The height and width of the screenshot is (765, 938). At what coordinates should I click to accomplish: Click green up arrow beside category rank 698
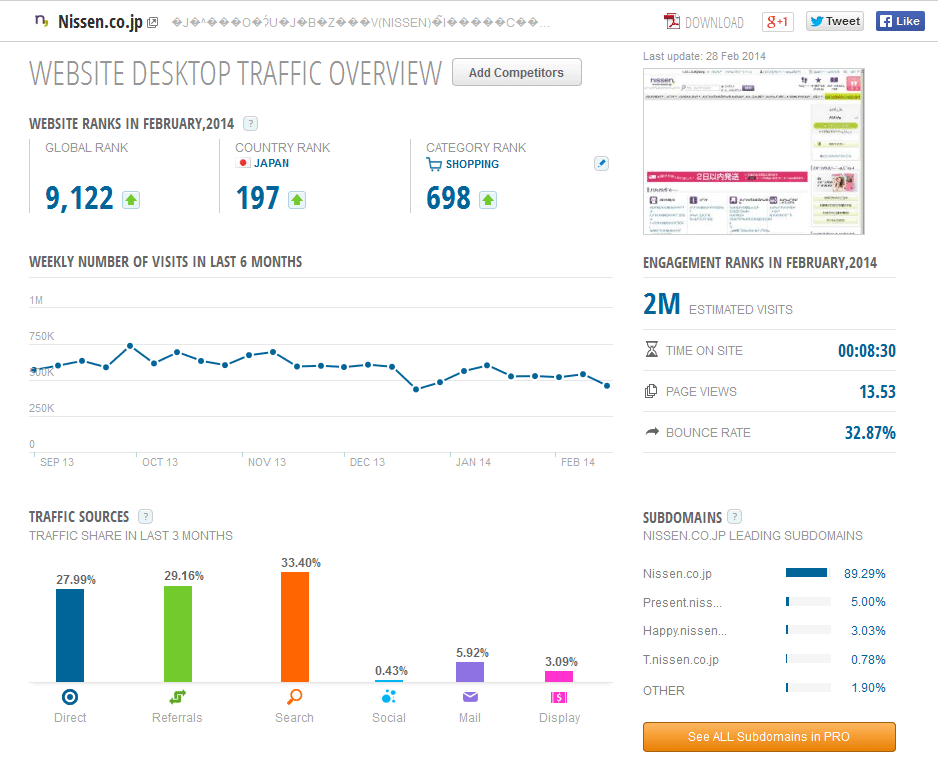[x=488, y=200]
